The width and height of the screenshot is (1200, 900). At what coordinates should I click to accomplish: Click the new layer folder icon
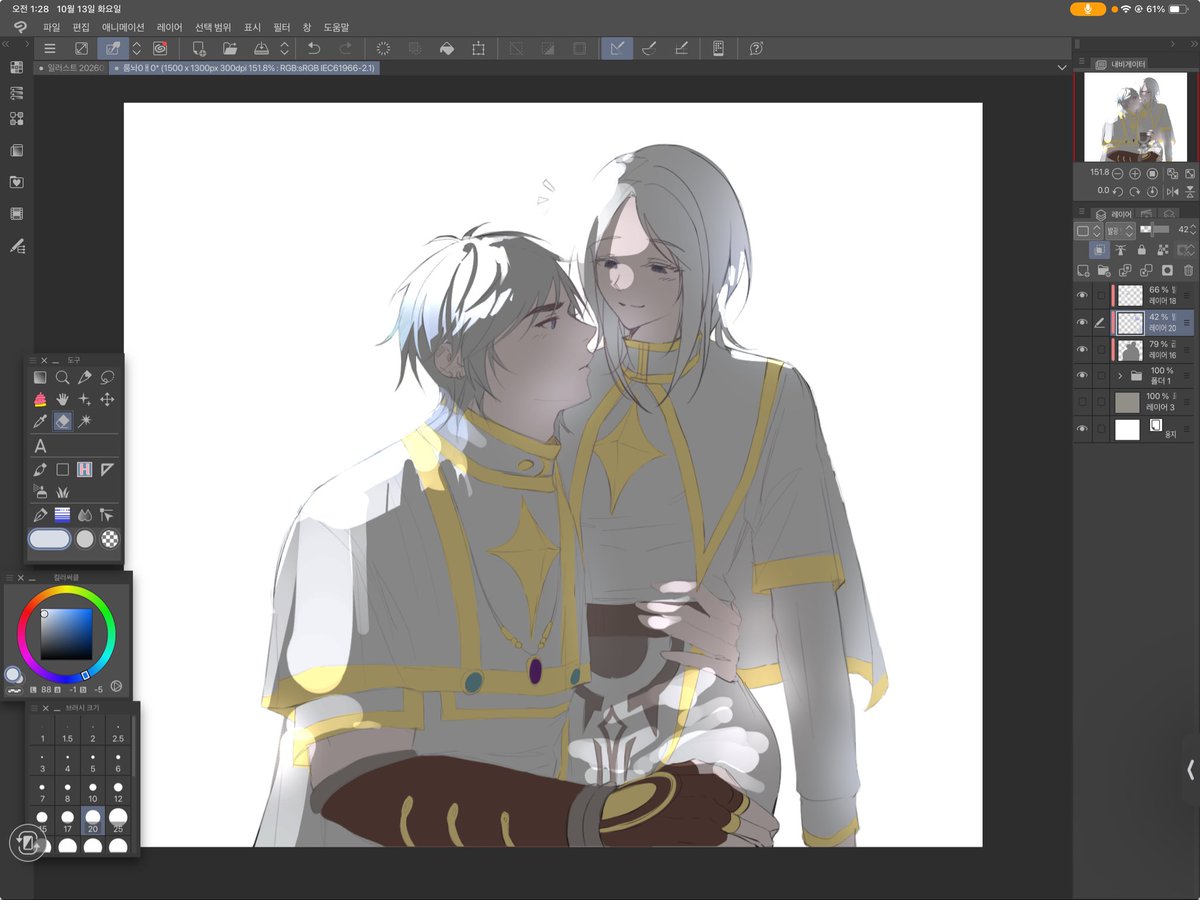[1104, 270]
